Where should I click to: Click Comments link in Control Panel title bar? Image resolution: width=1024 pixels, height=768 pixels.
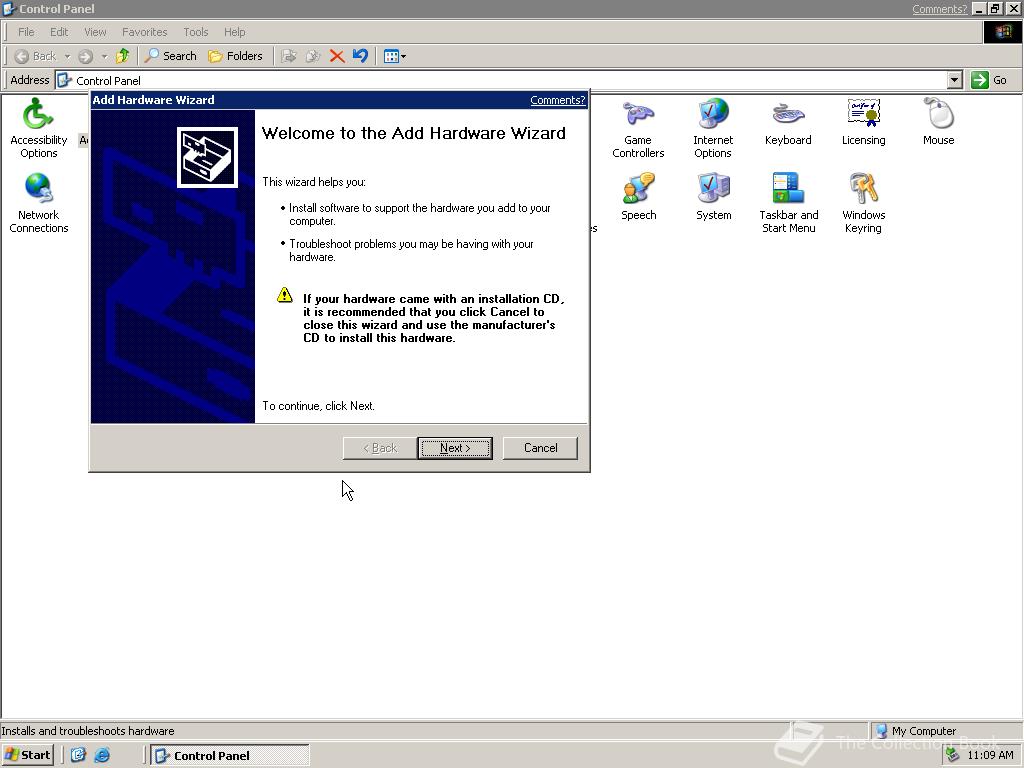939,9
